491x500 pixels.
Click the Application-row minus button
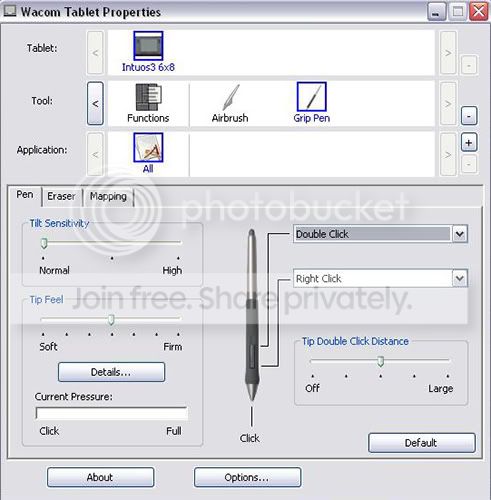point(469,164)
